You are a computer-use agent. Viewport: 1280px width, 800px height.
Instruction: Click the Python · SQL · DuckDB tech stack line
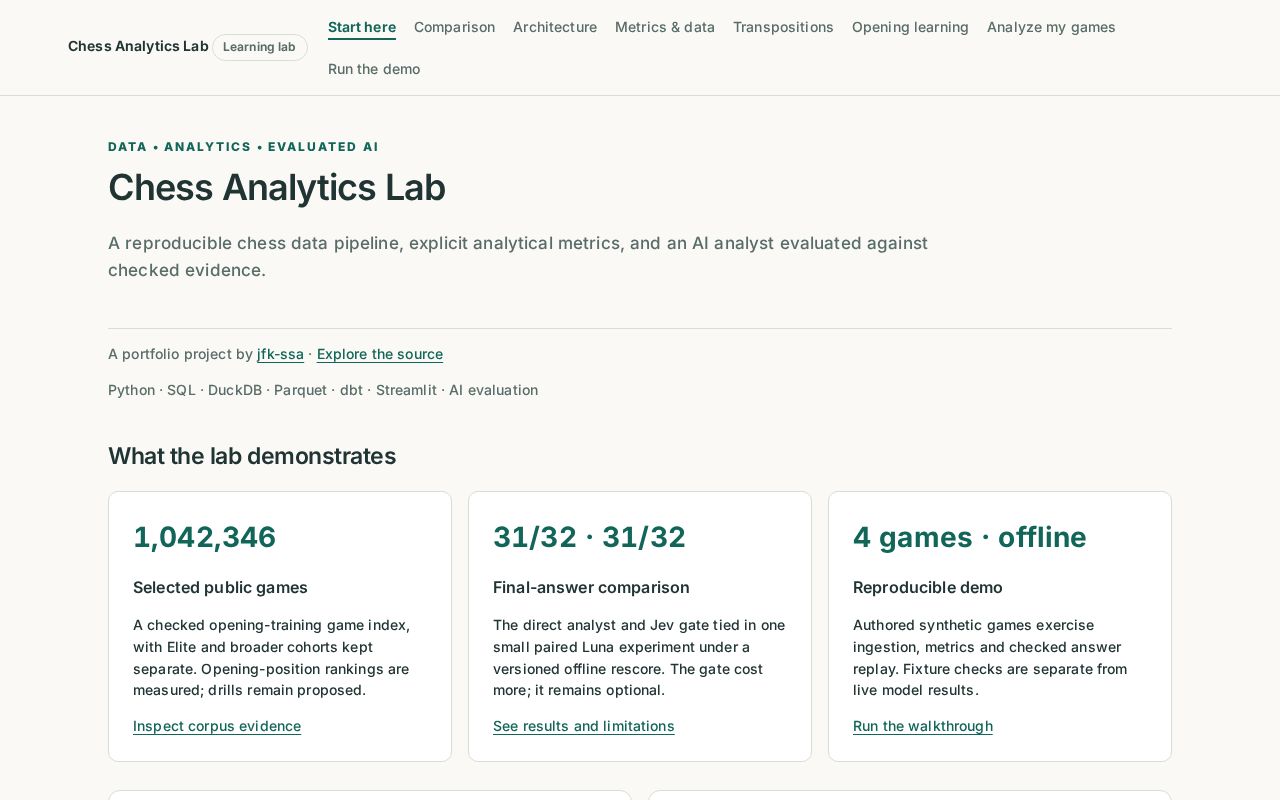coord(323,390)
